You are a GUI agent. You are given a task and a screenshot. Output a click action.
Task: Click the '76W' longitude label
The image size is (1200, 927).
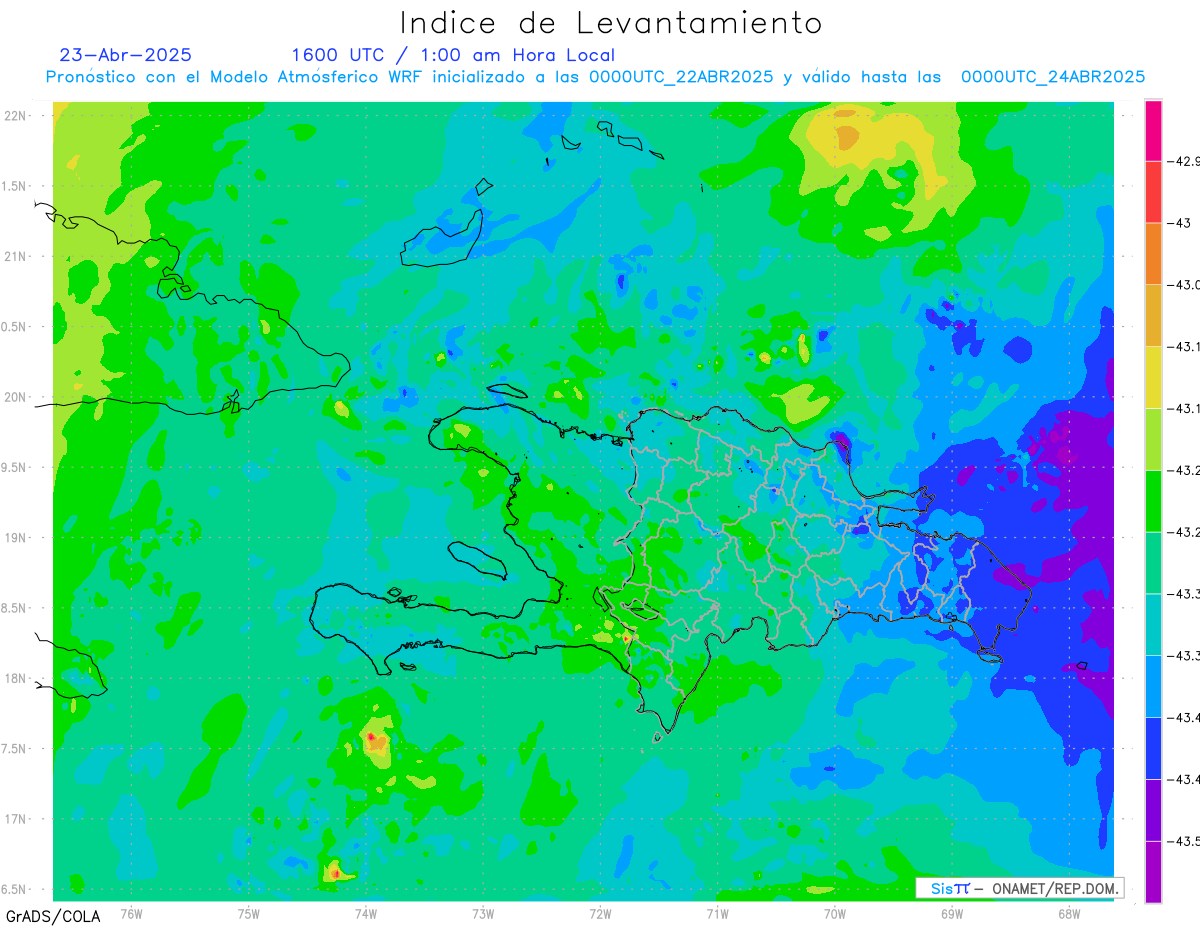[x=131, y=913]
